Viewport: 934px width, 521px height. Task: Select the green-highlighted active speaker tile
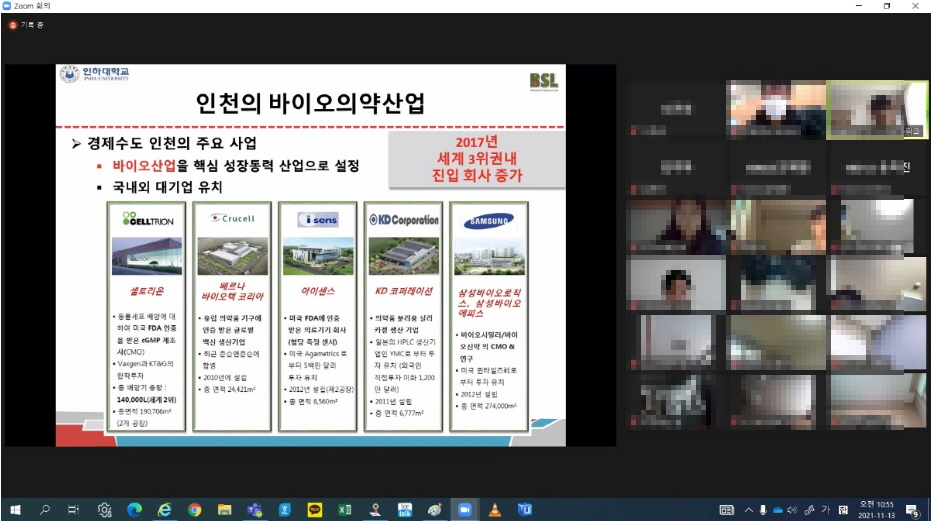pos(877,110)
